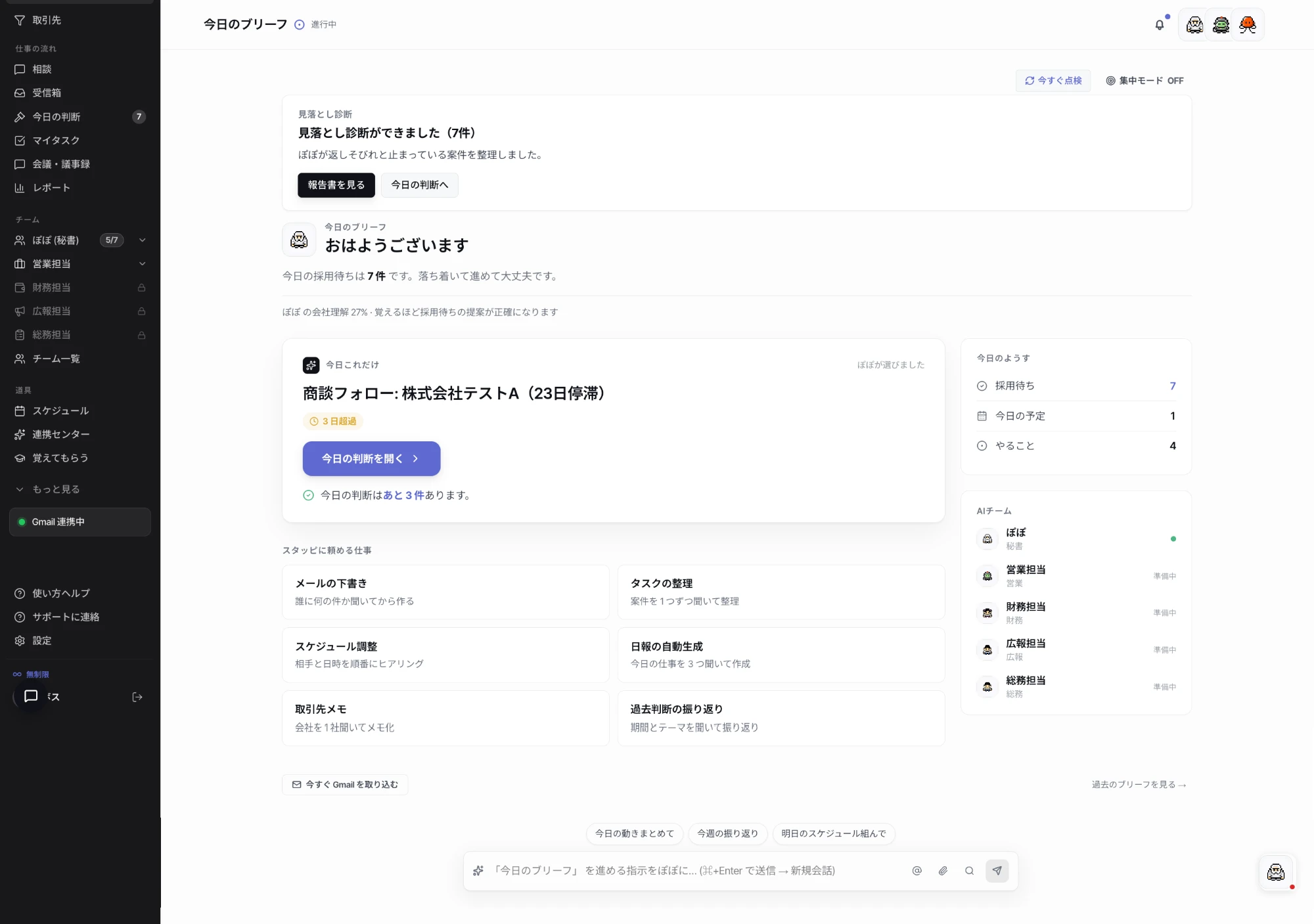Click the search icon in chat input
The height and width of the screenshot is (924, 1314).
(970, 871)
